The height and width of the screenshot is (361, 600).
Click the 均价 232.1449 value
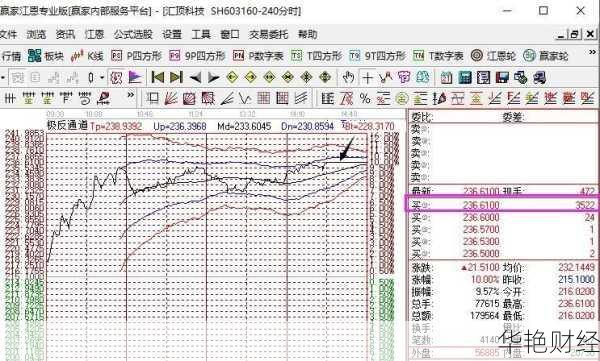coord(576,267)
